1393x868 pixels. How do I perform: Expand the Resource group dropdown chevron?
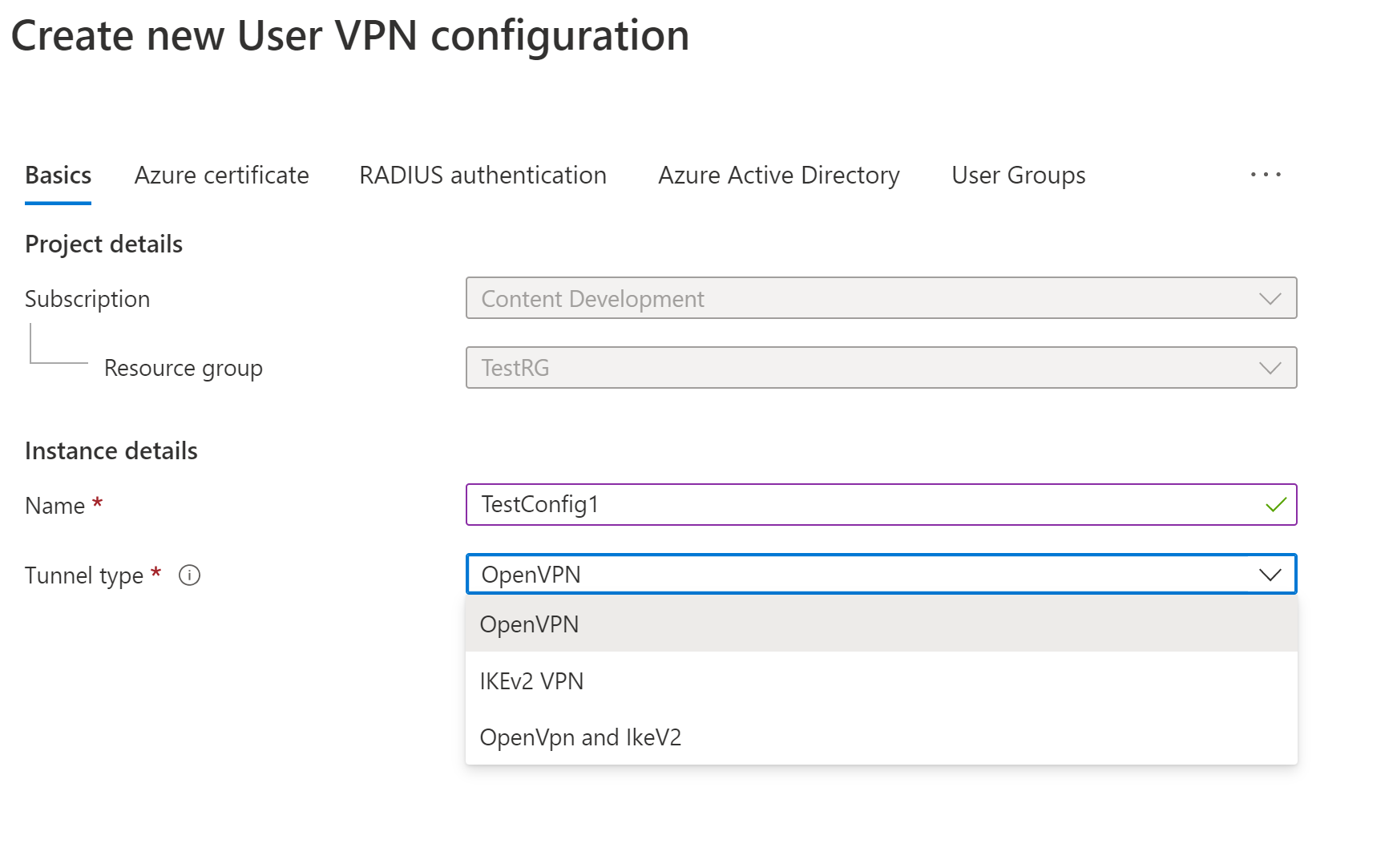(x=1270, y=368)
